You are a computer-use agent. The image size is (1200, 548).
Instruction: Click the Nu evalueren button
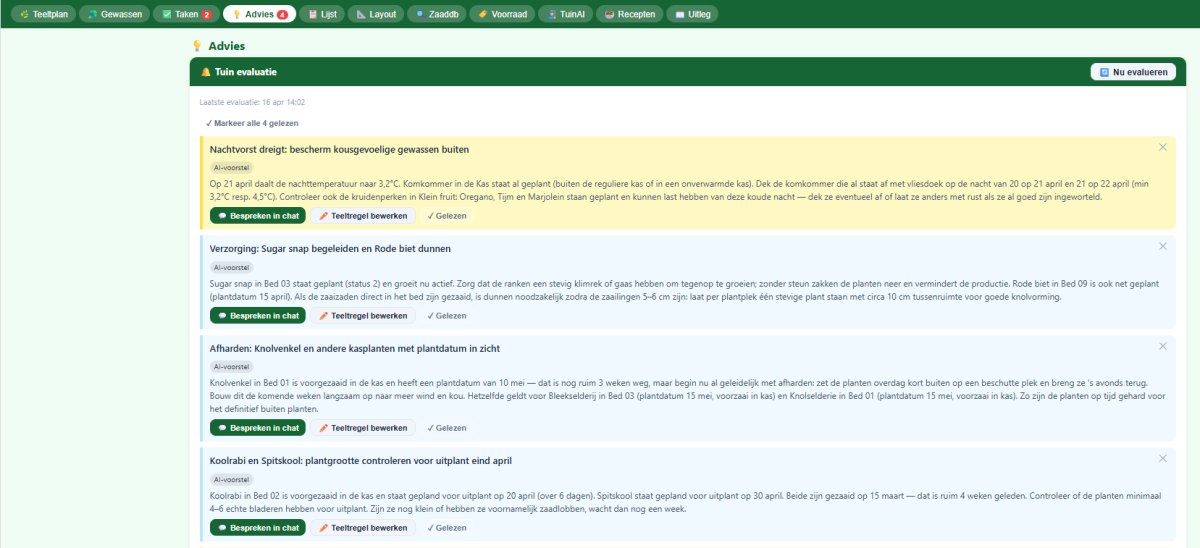[x=1133, y=72]
